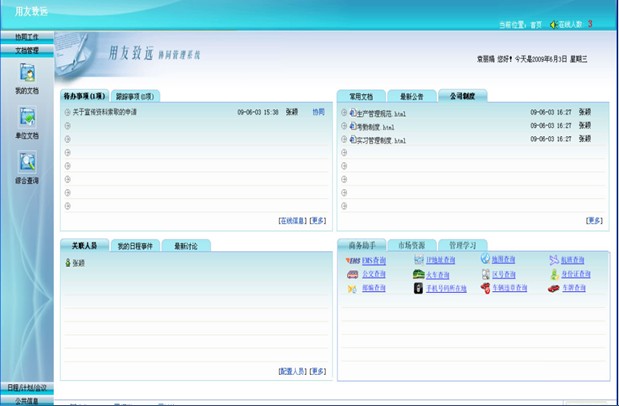Switch to the 最新公告 tab
This screenshot has height=406, width=619.
(412, 96)
